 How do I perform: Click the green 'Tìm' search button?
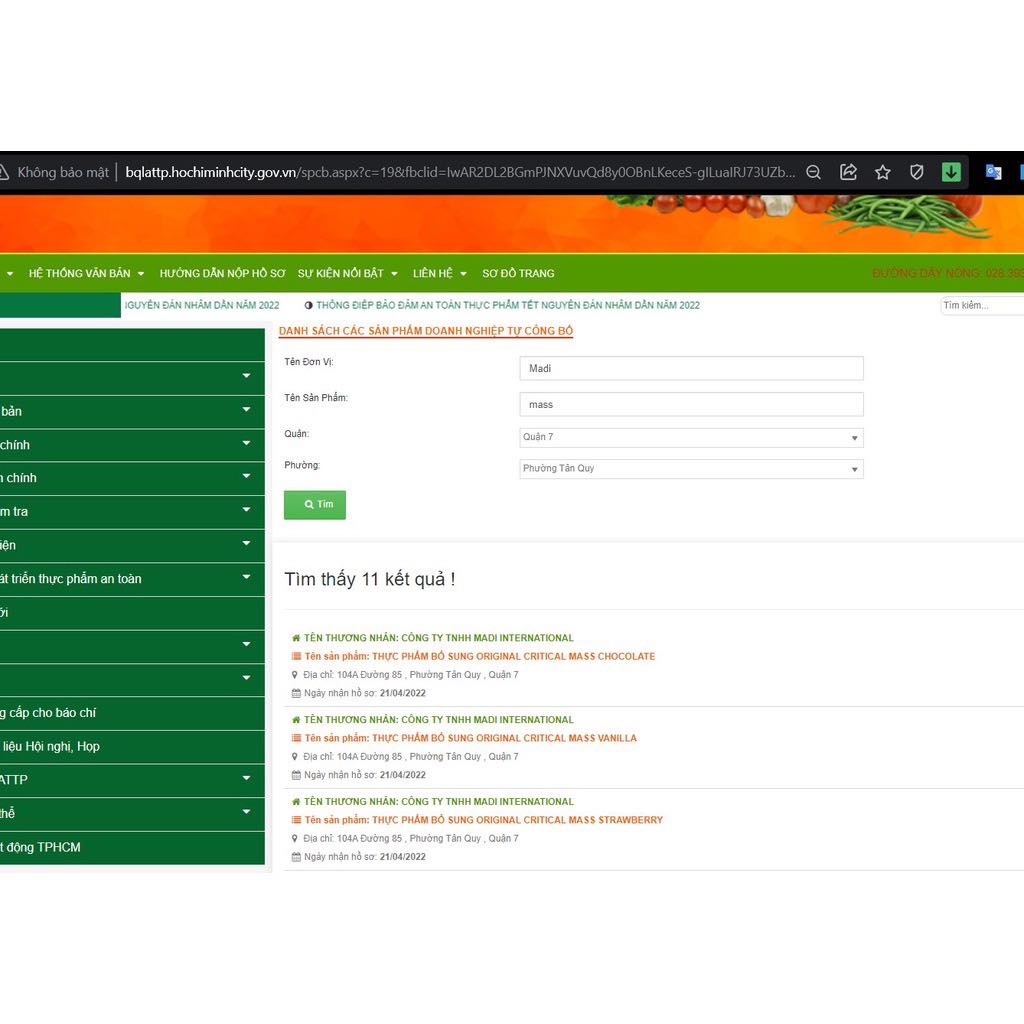pyautogui.click(x=315, y=505)
